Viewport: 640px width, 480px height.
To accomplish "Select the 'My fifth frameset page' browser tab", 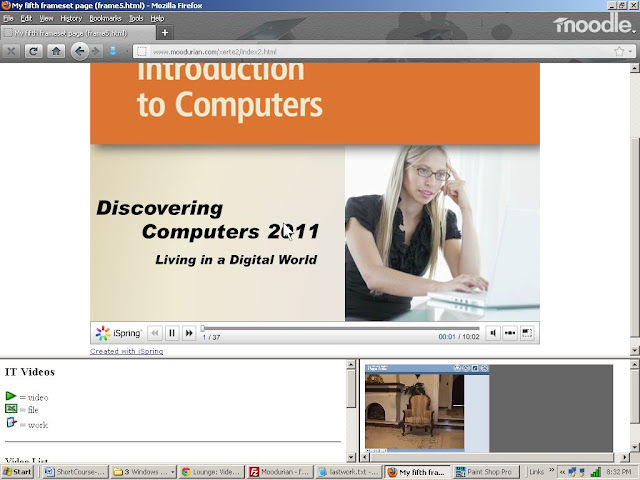I will pyautogui.click(x=78, y=33).
